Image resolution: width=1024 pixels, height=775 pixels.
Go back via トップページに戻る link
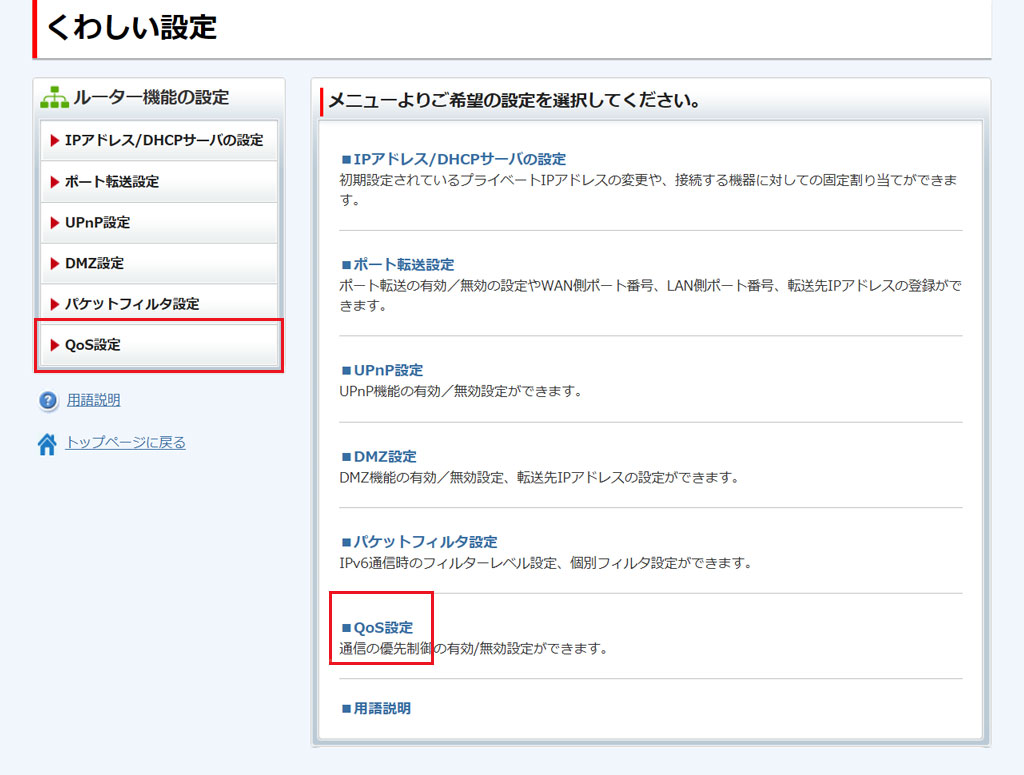point(125,443)
